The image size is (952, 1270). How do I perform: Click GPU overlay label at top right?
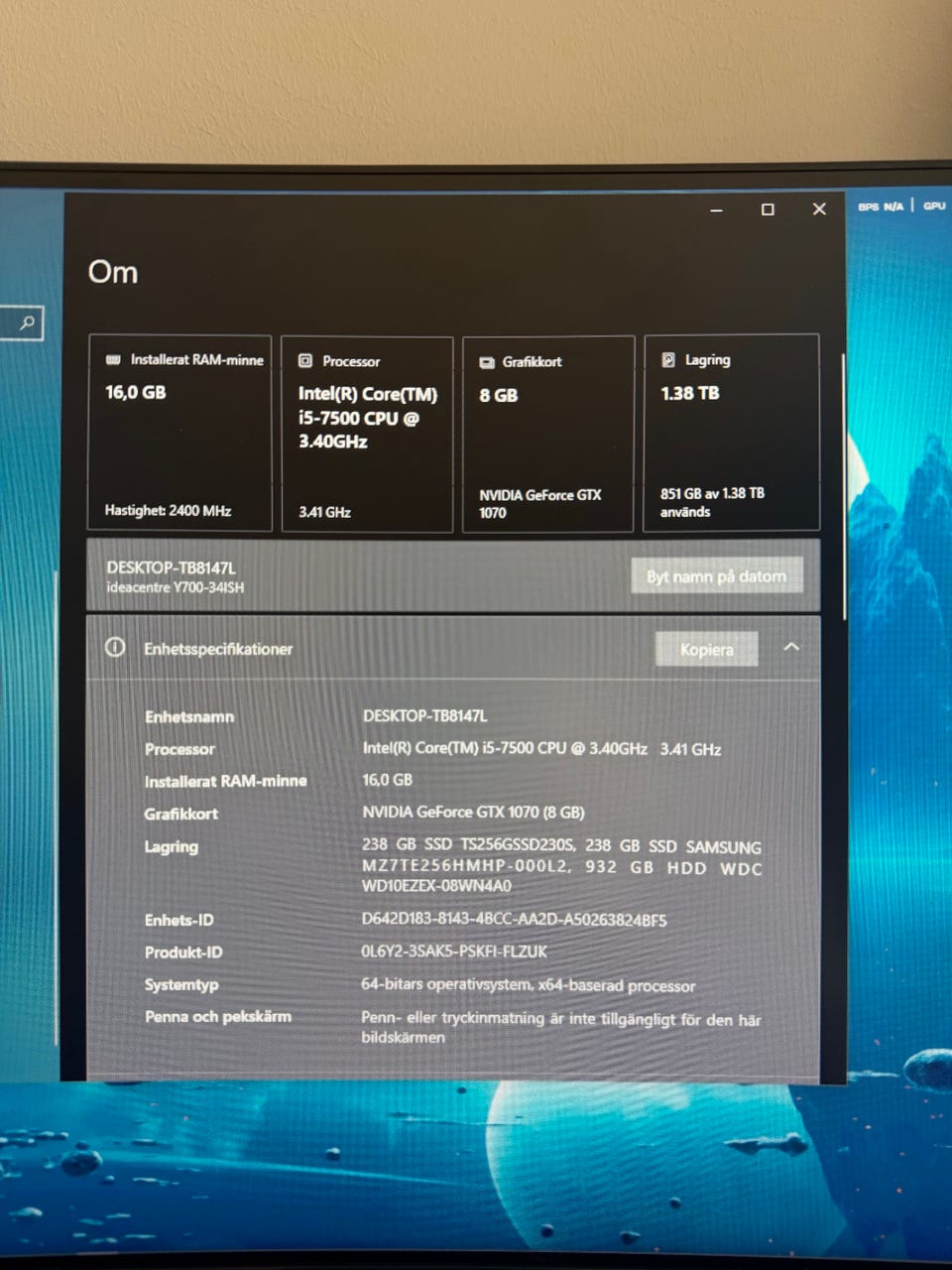pyautogui.click(x=934, y=205)
